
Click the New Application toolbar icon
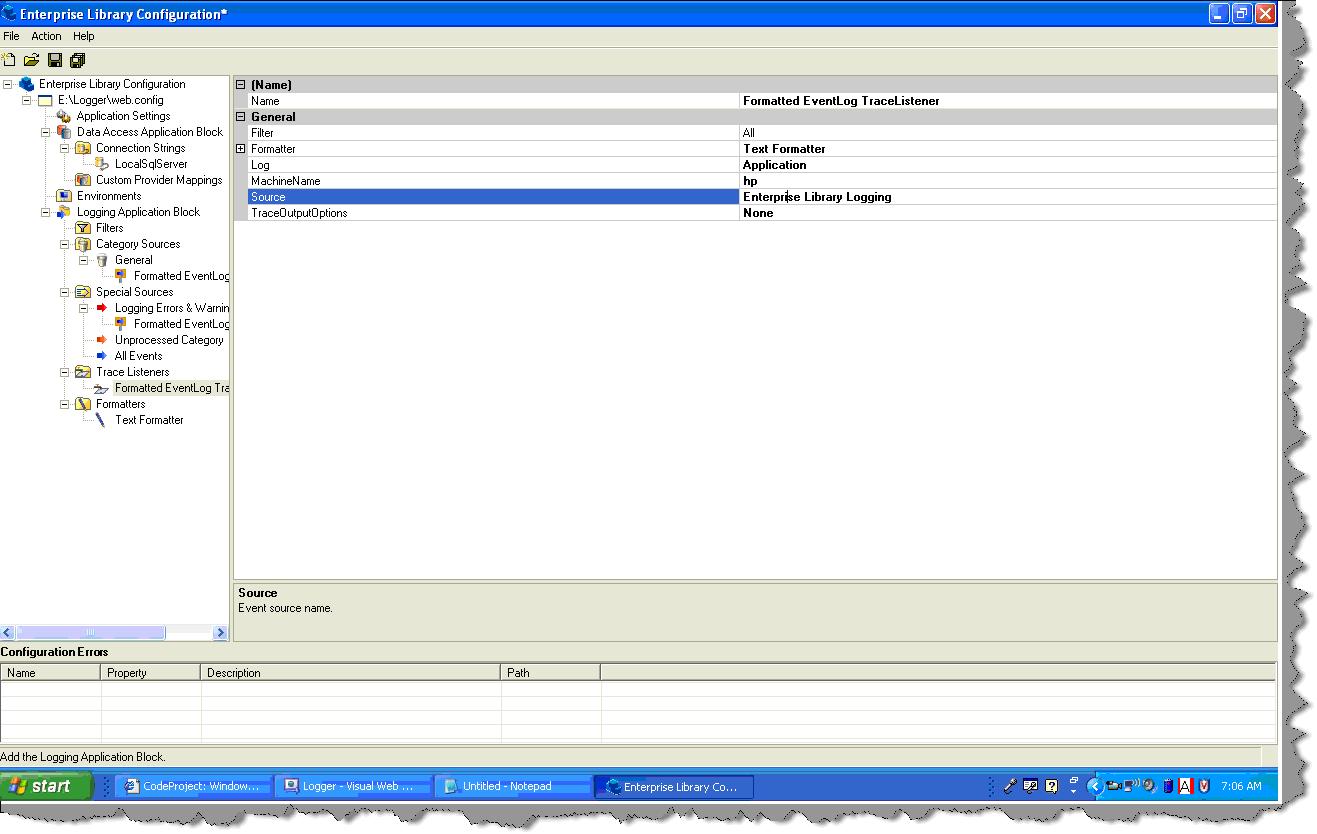point(9,60)
